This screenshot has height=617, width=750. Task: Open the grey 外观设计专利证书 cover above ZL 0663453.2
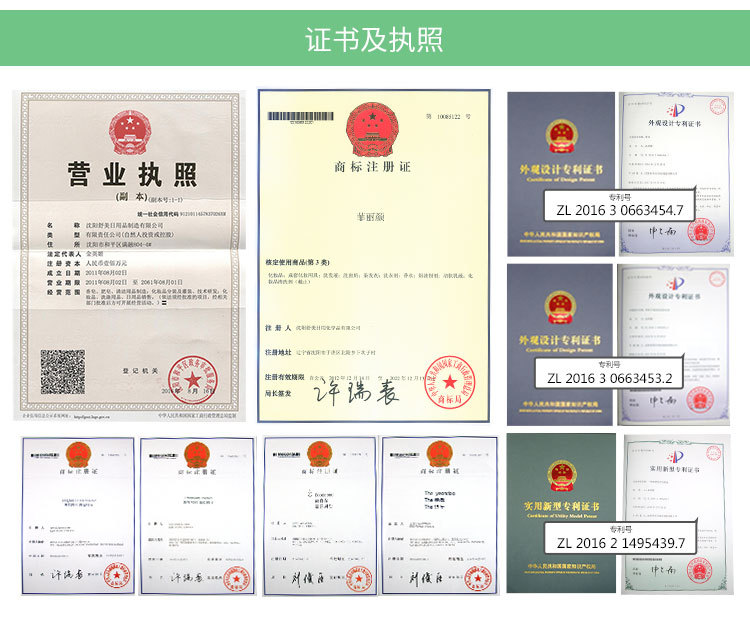(560, 344)
